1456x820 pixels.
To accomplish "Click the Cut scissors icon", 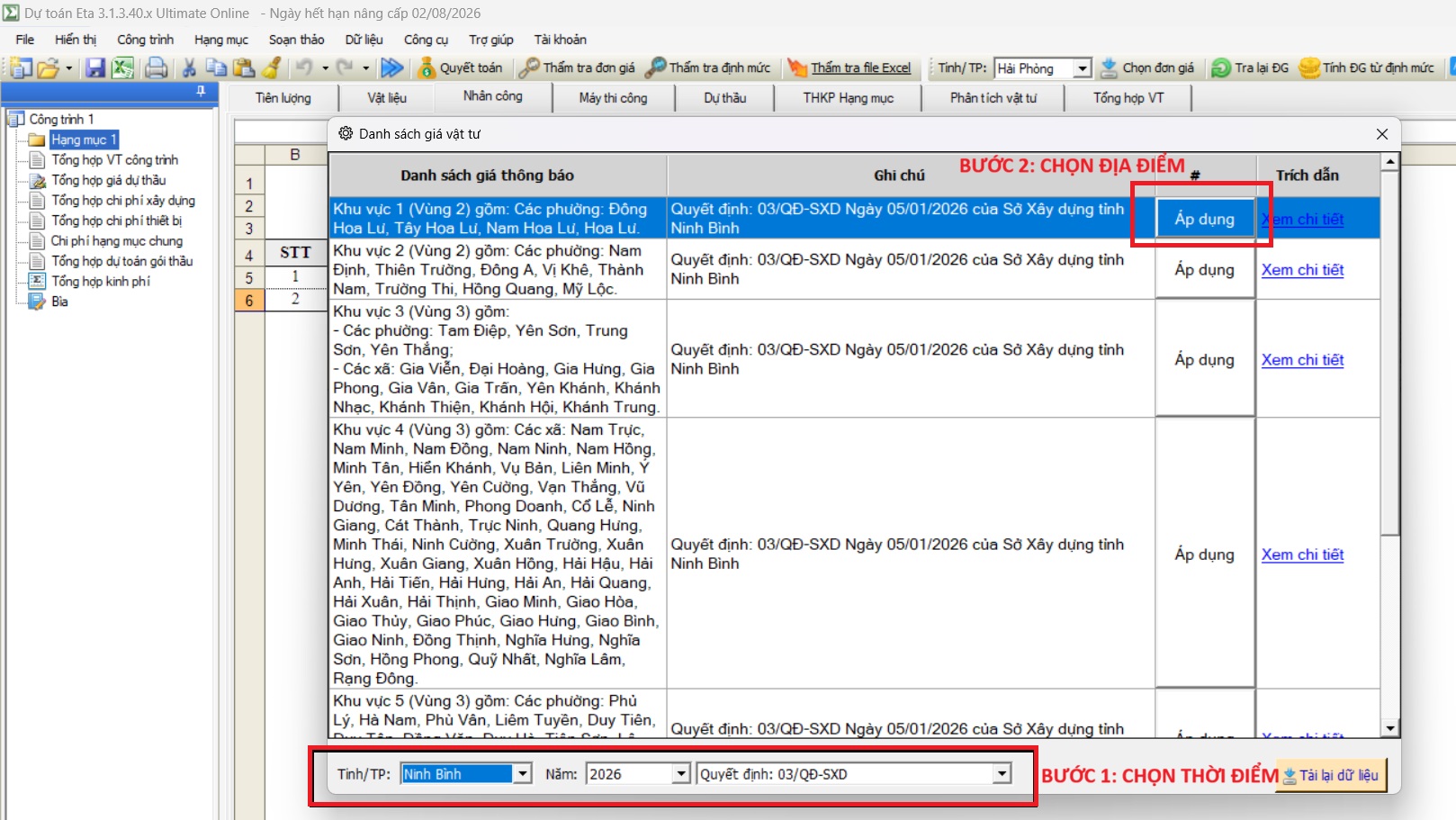I will click(189, 68).
